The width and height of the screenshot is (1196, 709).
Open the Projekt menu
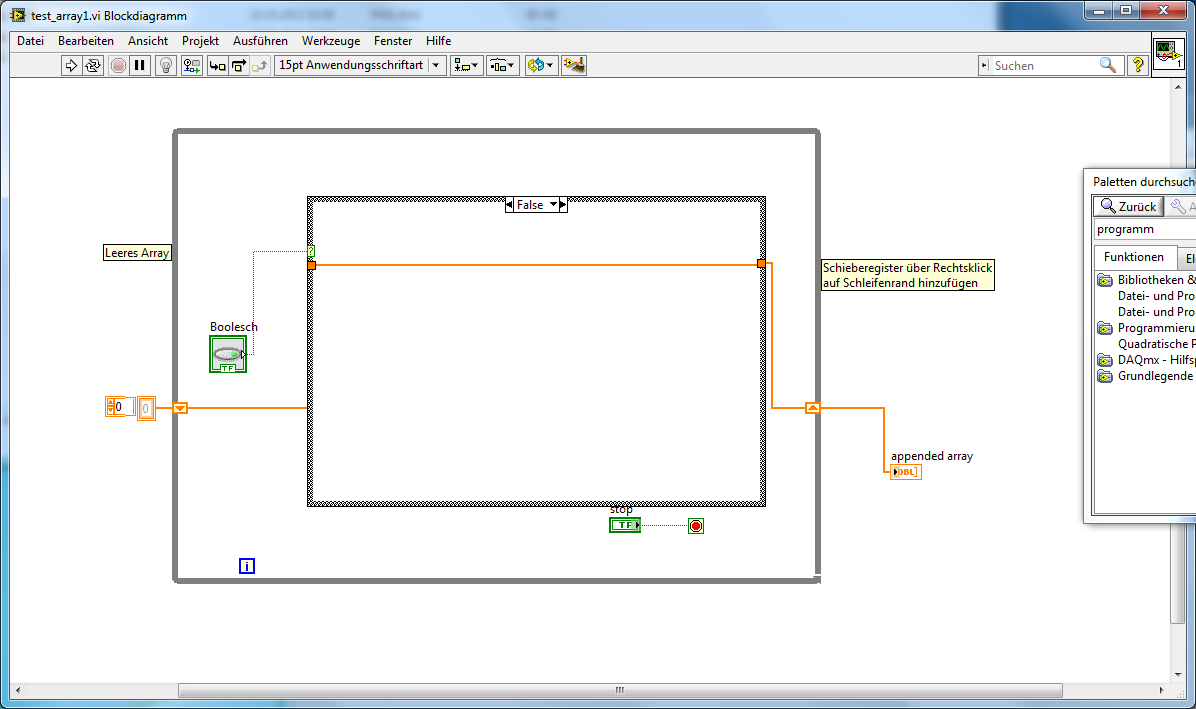pyautogui.click(x=200, y=41)
